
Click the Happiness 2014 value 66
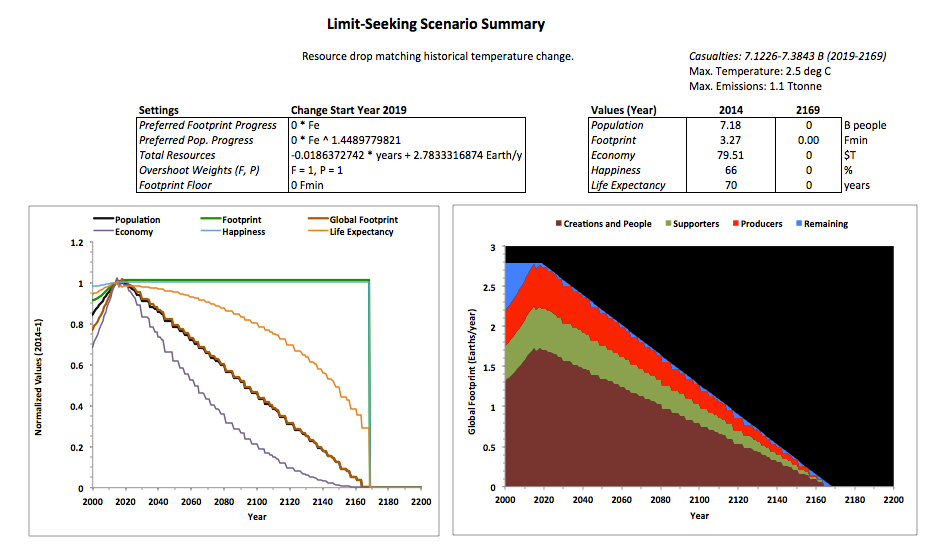(731, 170)
